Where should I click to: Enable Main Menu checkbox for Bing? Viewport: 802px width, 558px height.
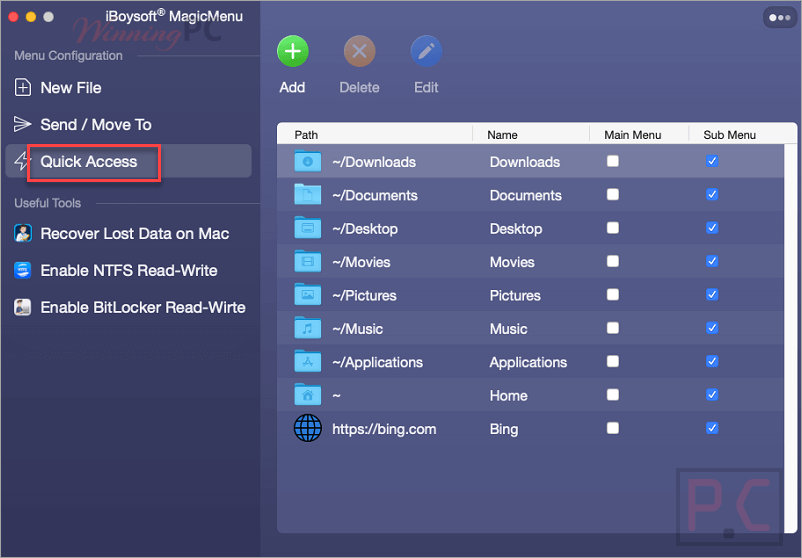pos(613,428)
